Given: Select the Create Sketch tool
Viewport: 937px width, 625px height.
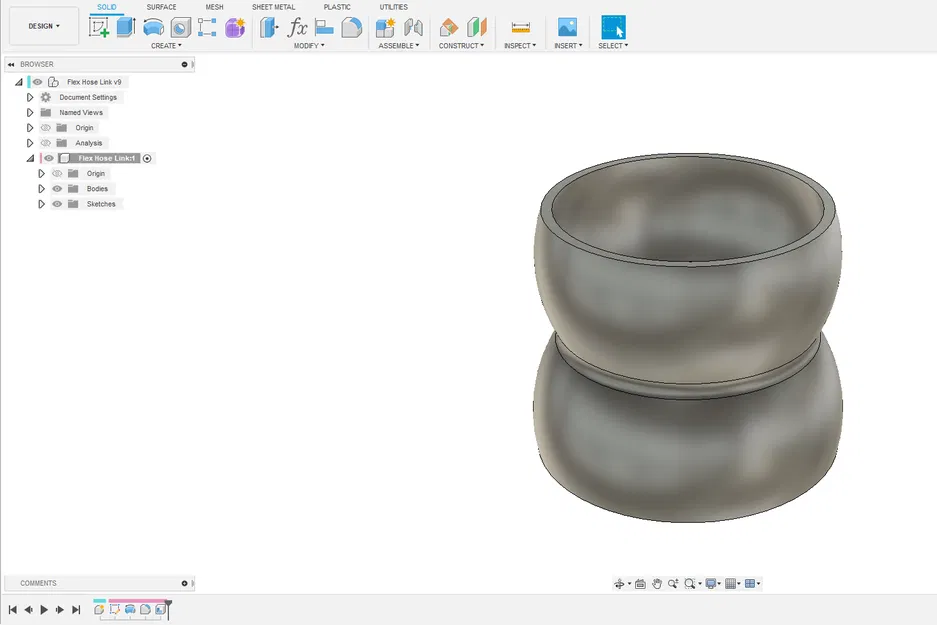Looking at the screenshot, I should point(99,25).
